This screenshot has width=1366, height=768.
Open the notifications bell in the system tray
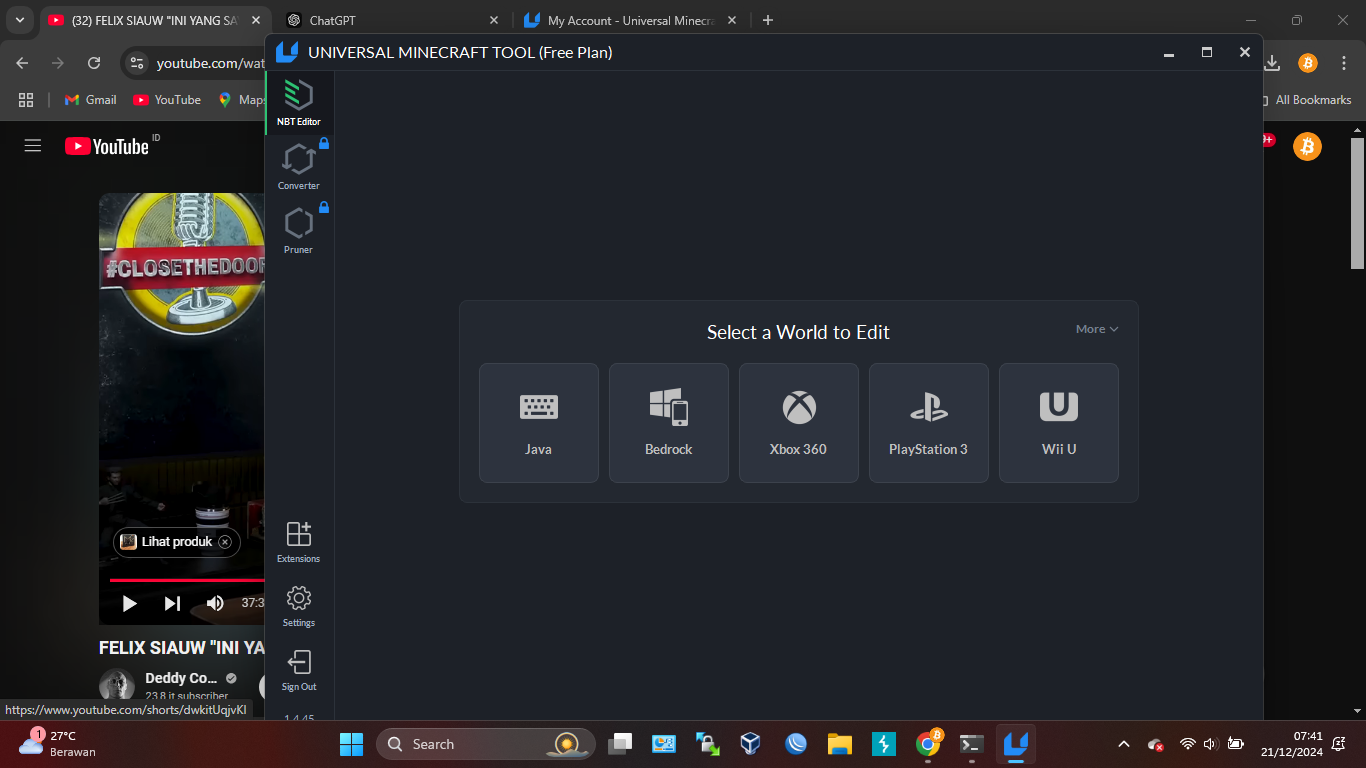1338,744
